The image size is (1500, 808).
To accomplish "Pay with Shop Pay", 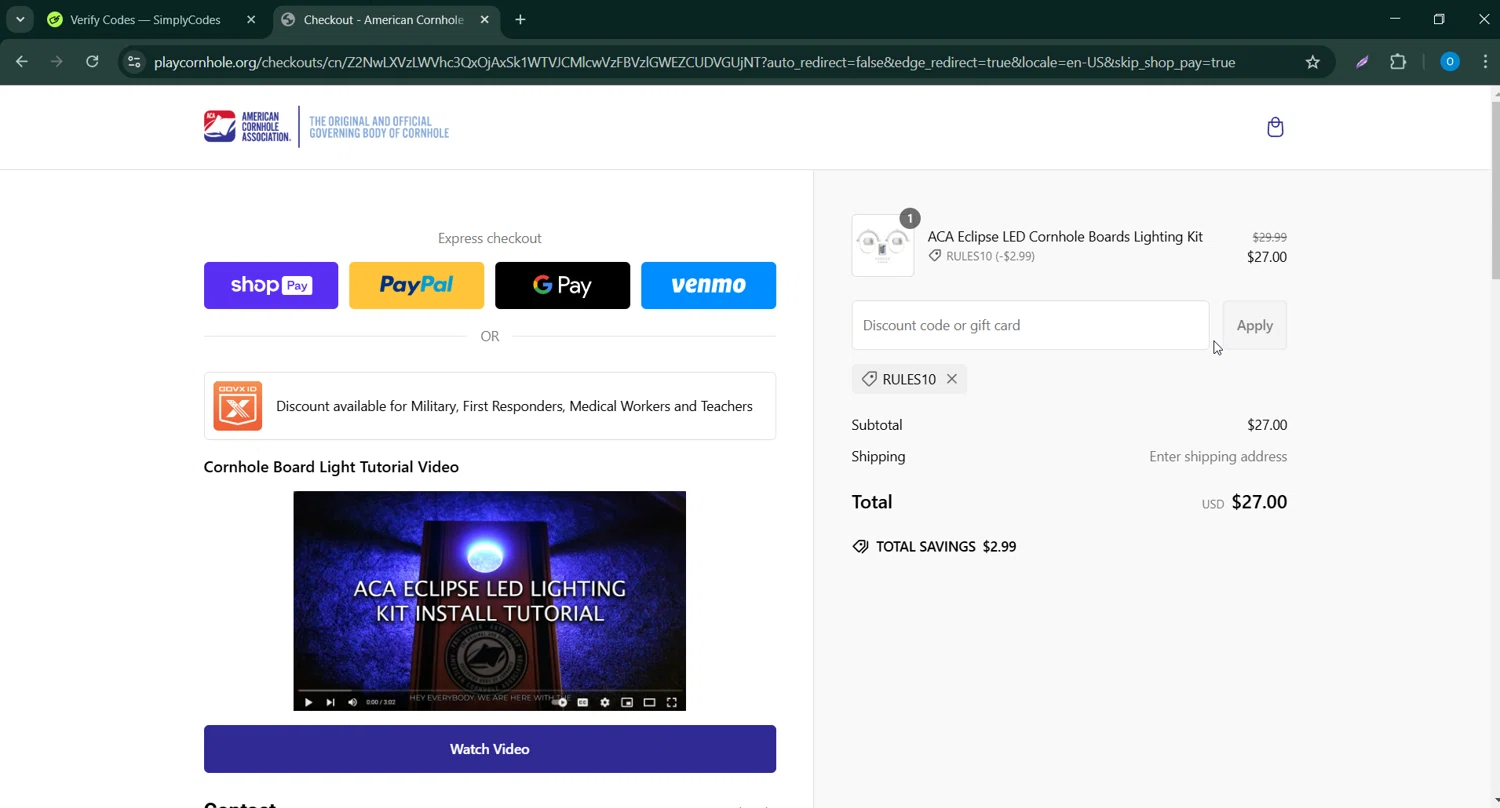I will tap(271, 285).
